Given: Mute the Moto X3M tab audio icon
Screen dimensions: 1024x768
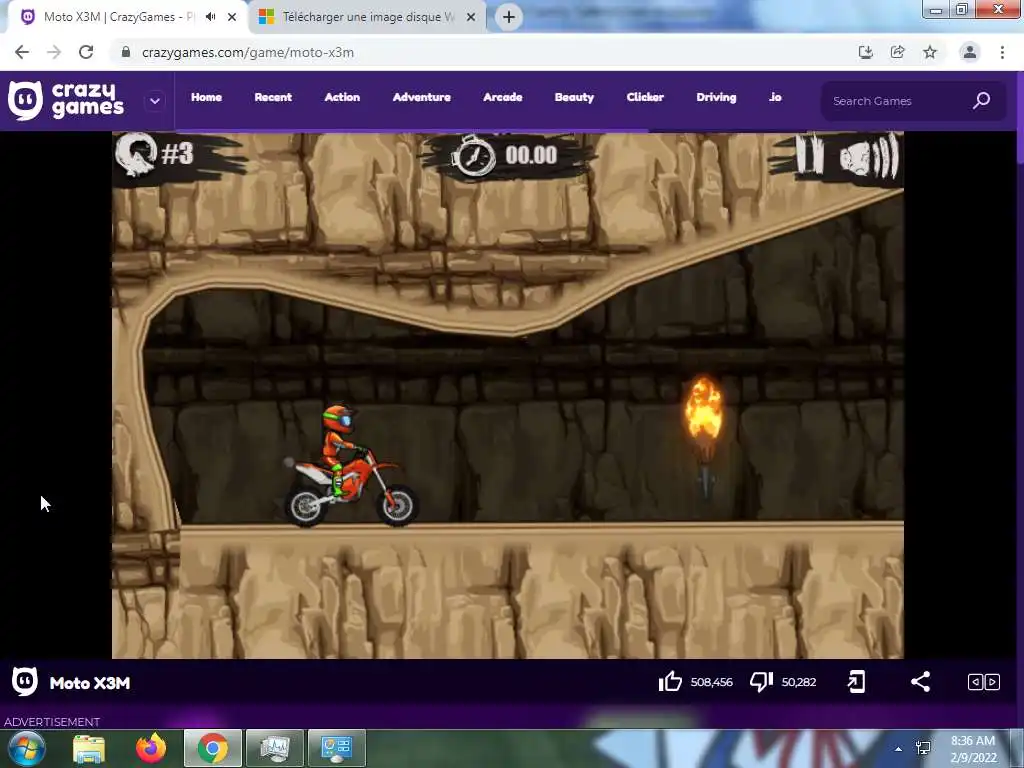Looking at the screenshot, I should (210, 17).
